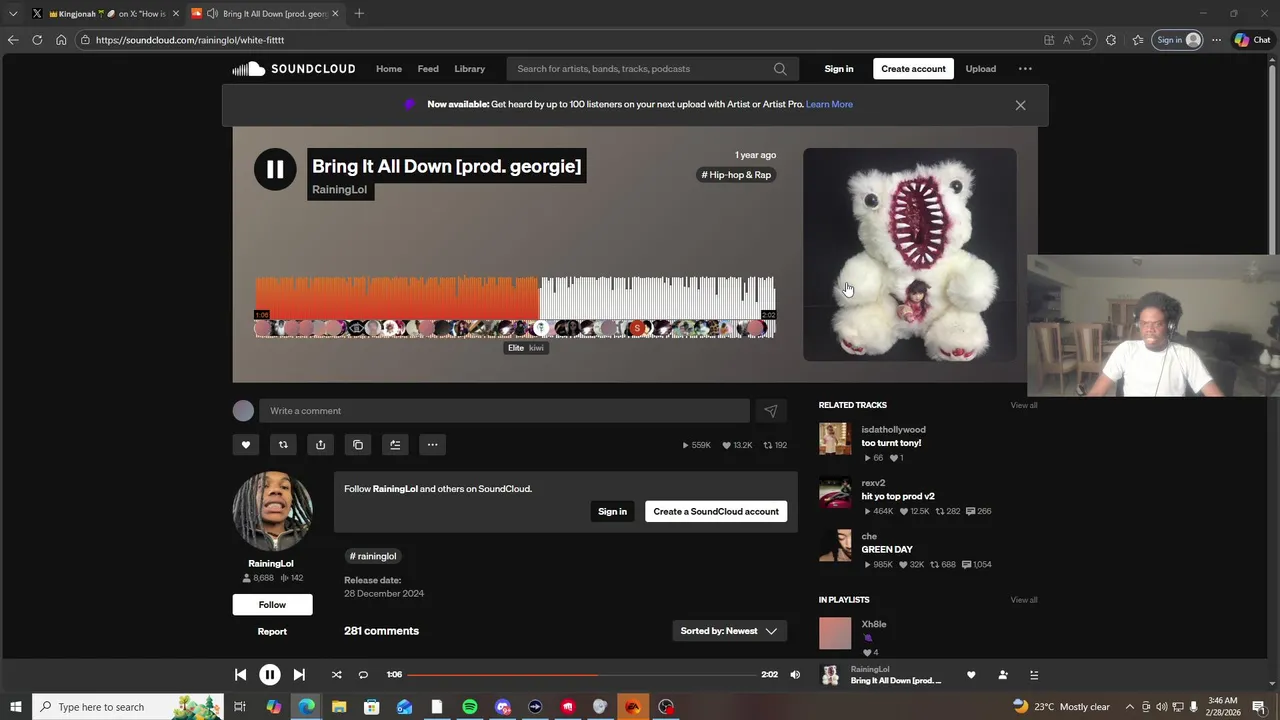Open the Learn More link in banner
This screenshot has width=1280, height=720.
click(x=829, y=104)
